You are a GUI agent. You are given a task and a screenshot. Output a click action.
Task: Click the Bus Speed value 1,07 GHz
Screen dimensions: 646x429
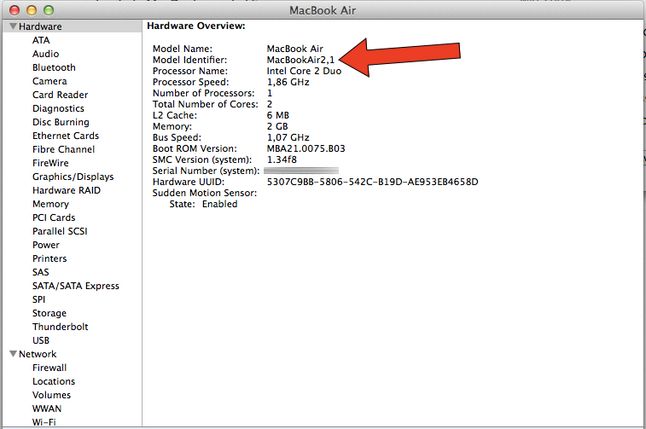(288, 138)
